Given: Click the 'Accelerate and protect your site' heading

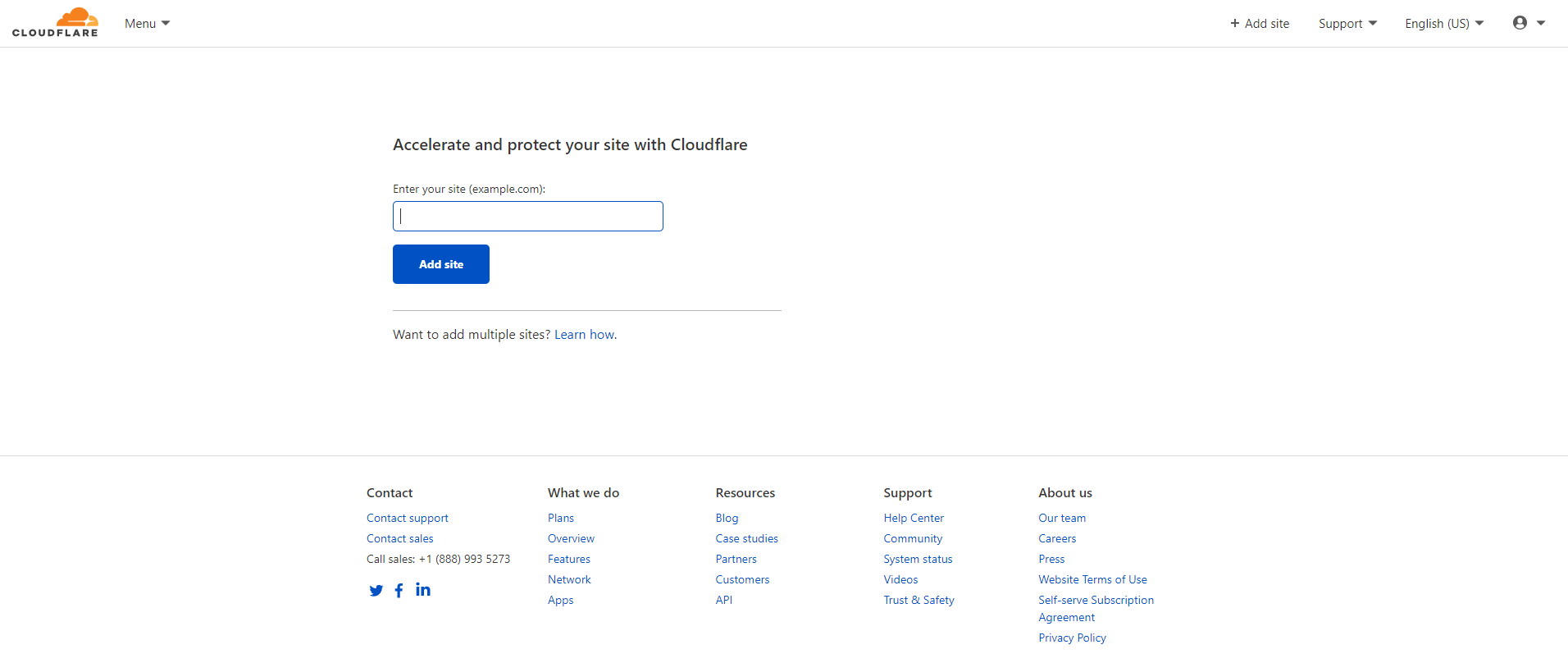Looking at the screenshot, I should (570, 144).
